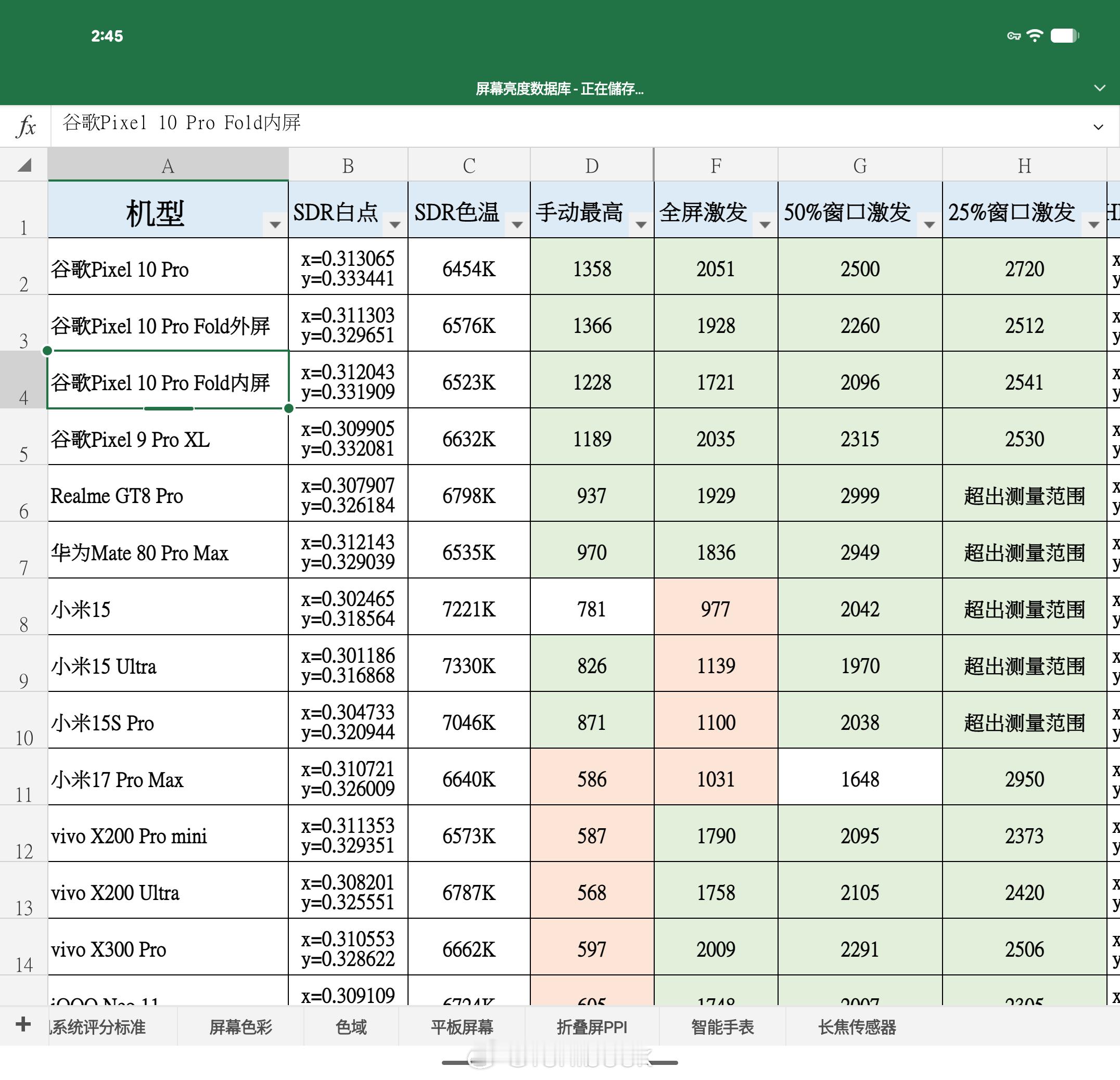The width and height of the screenshot is (1120, 1080).
Task: Tap the Wi-Fi status icon
Action: tap(1034, 35)
